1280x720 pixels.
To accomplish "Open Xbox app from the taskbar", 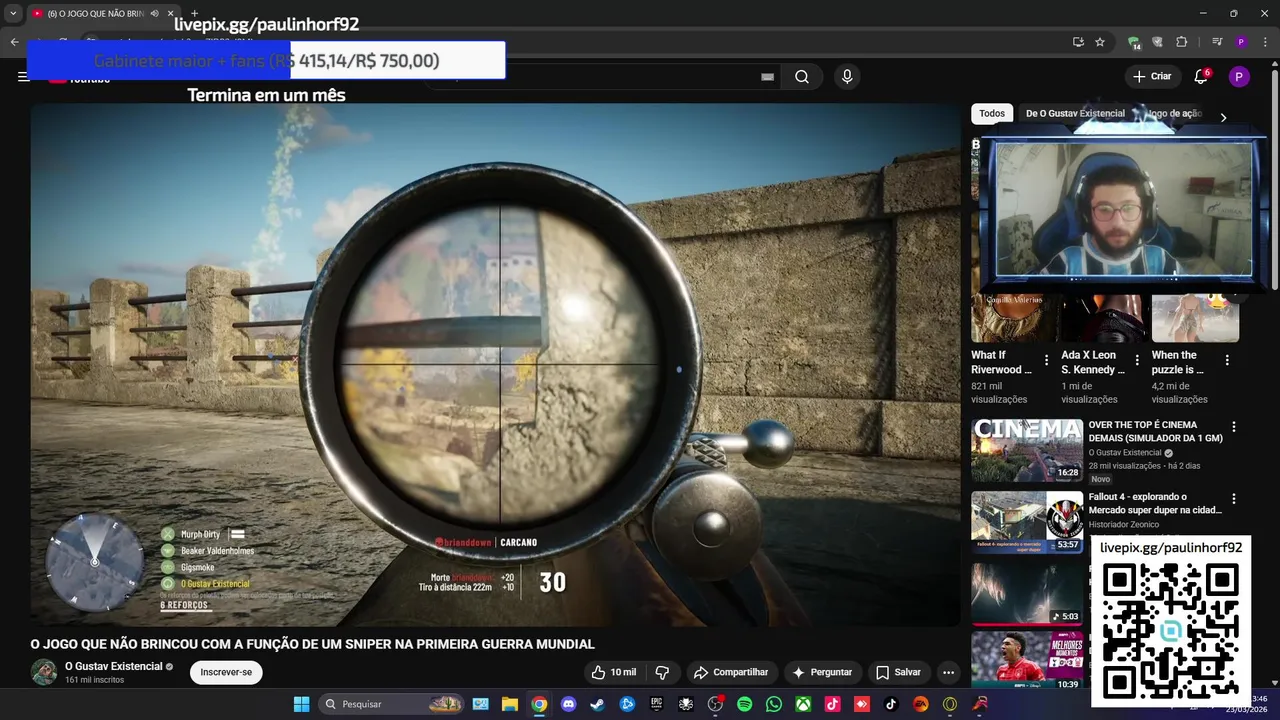I will pos(803,704).
